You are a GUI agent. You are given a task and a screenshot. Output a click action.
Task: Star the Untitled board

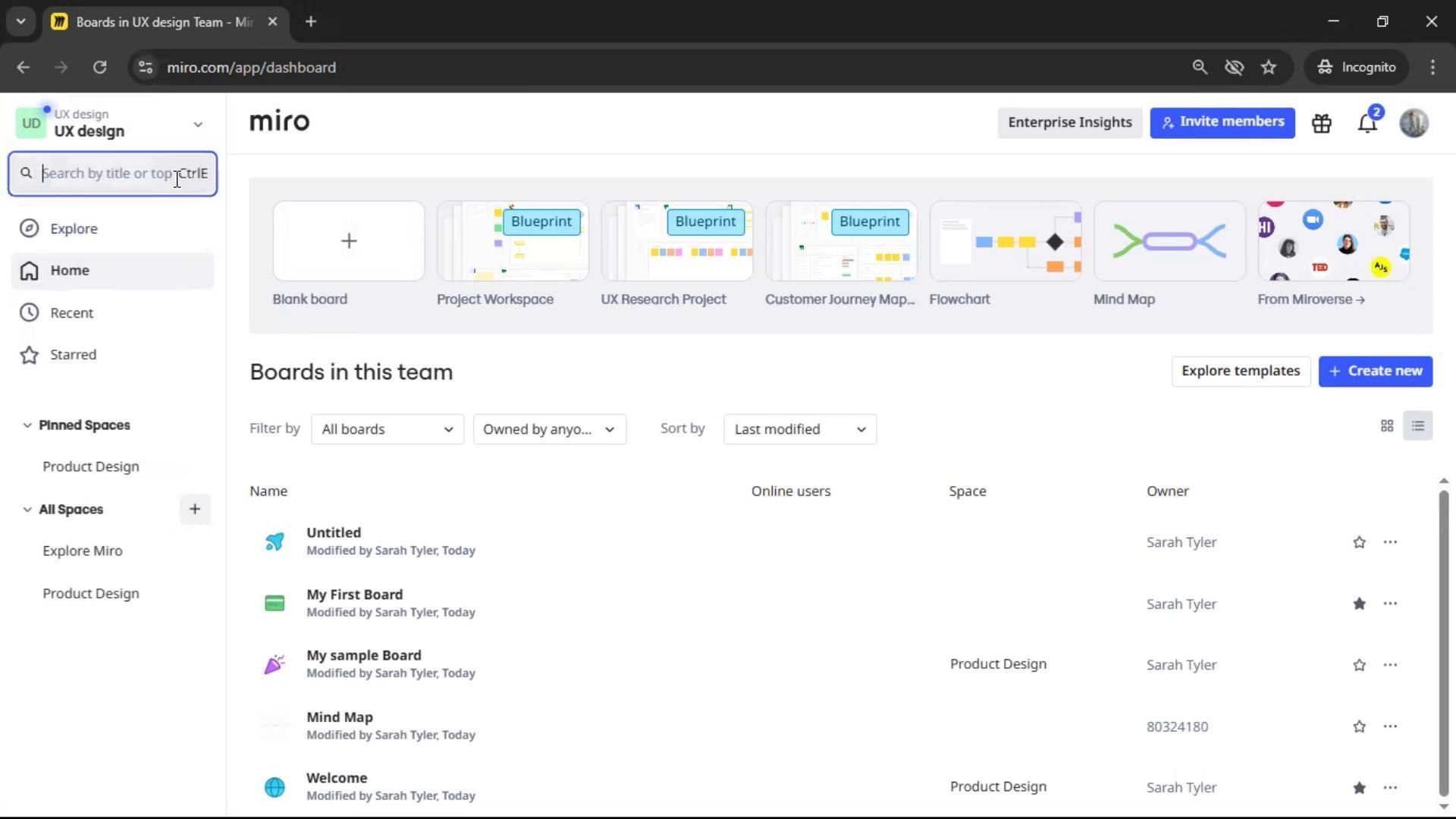click(1359, 542)
